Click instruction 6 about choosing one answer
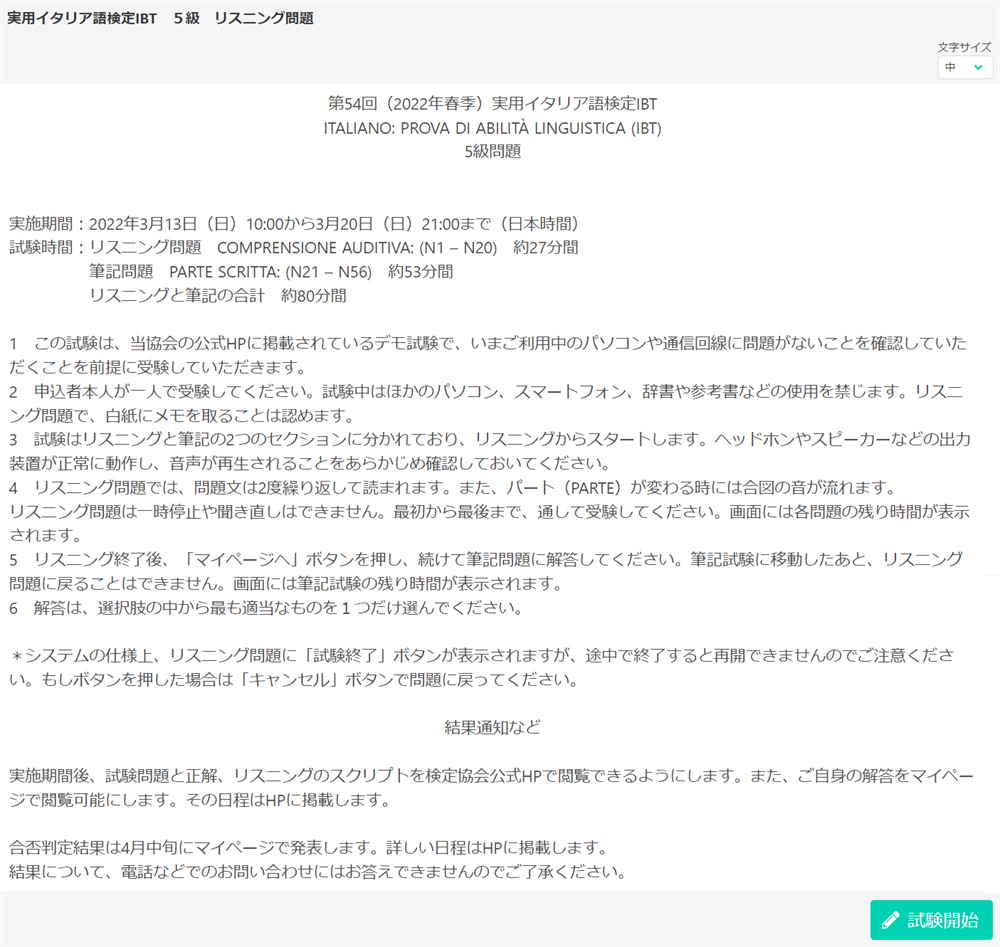Viewport: 1000px width, 947px height. point(267,608)
